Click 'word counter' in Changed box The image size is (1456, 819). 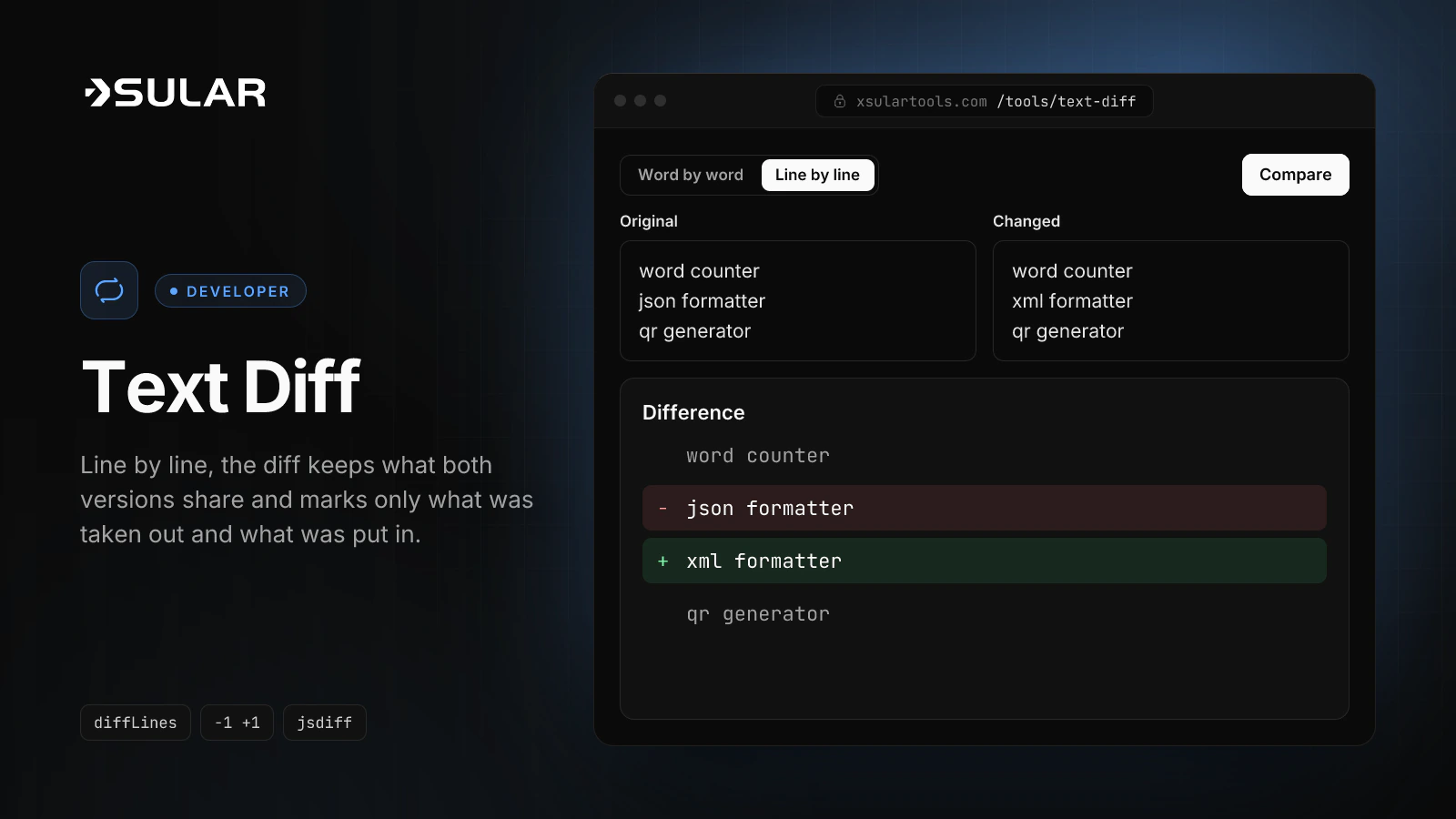point(1072,271)
